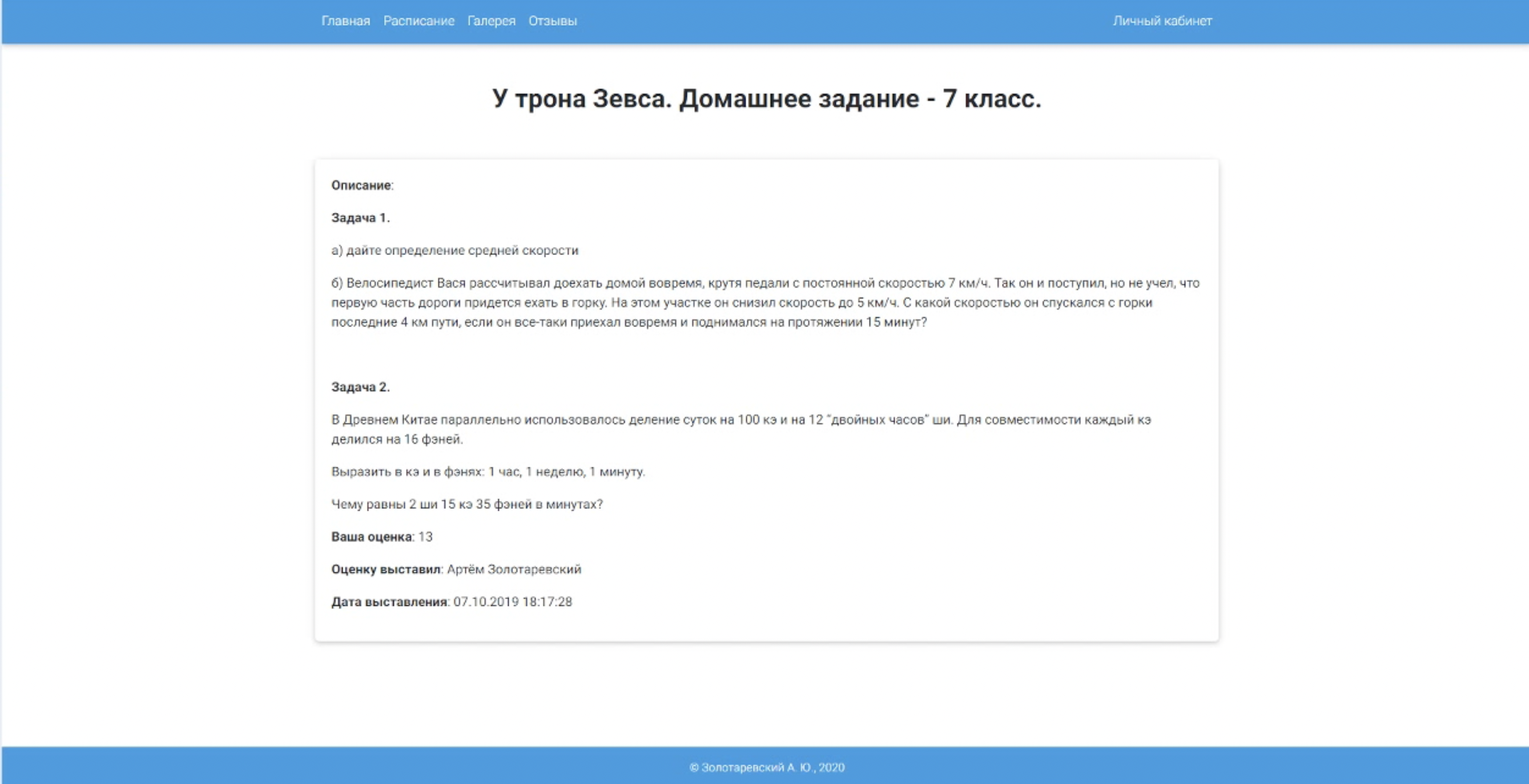Select the Описание label
This screenshot has height=784, width=1529.
pyautogui.click(x=362, y=185)
